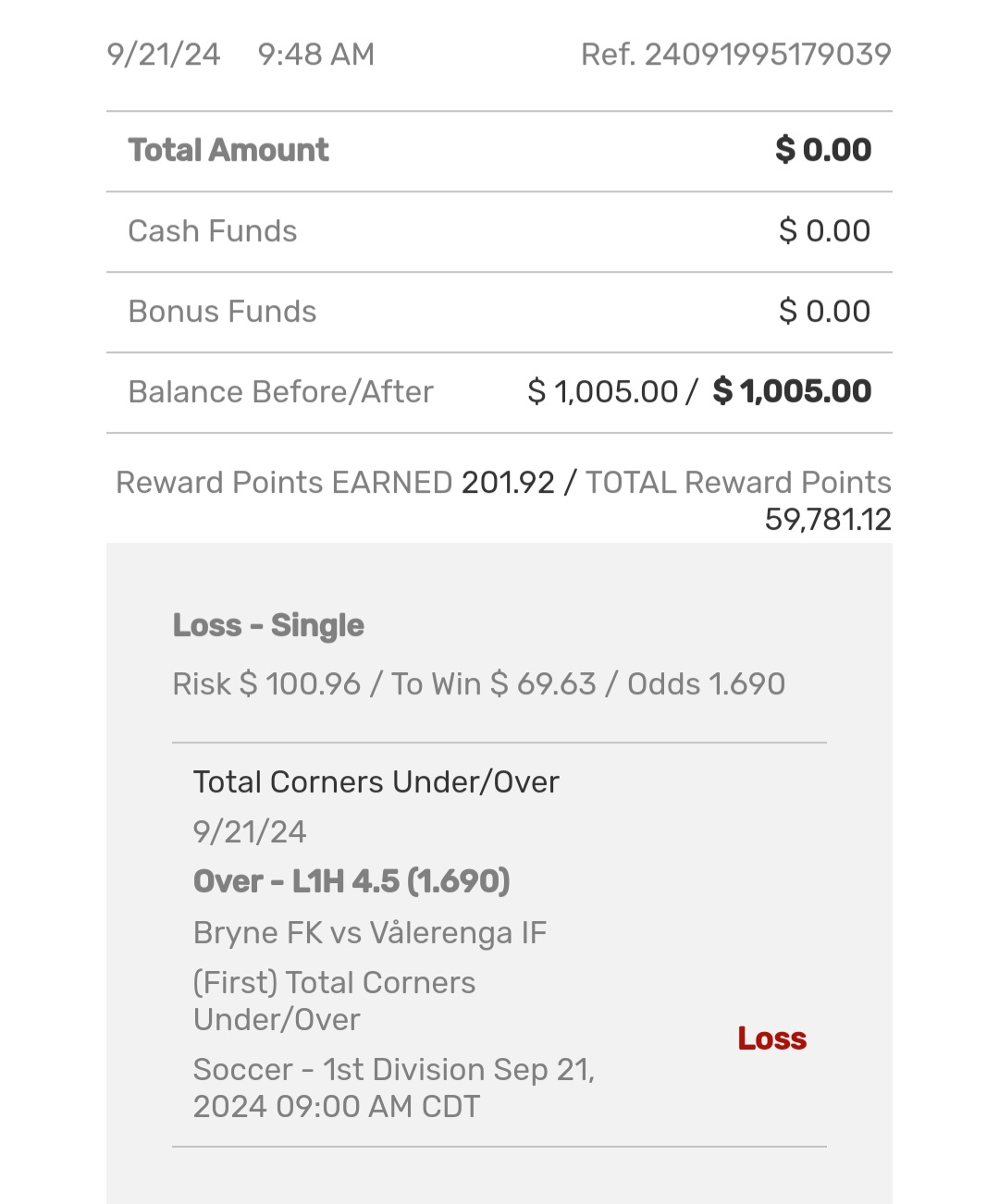Click the Loss - Single heading
This screenshot has height=1204, width=999.
click(x=268, y=626)
